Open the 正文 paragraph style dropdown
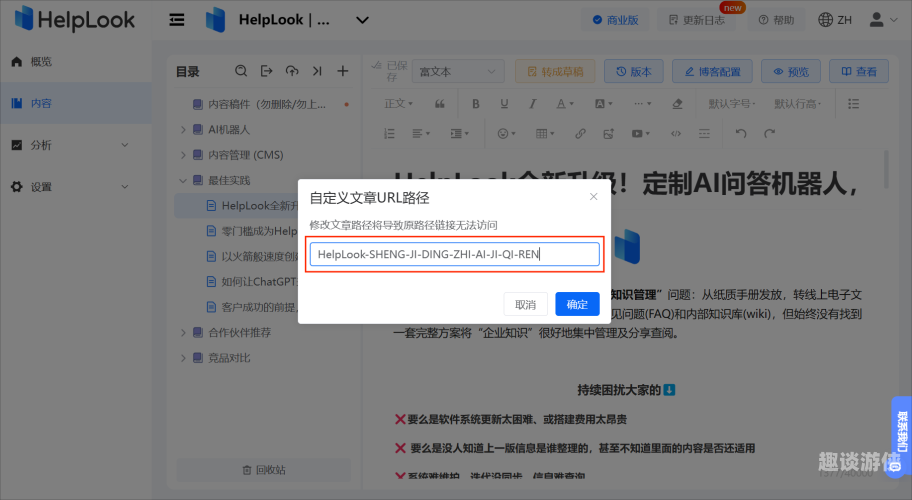The image size is (912, 500). point(398,103)
